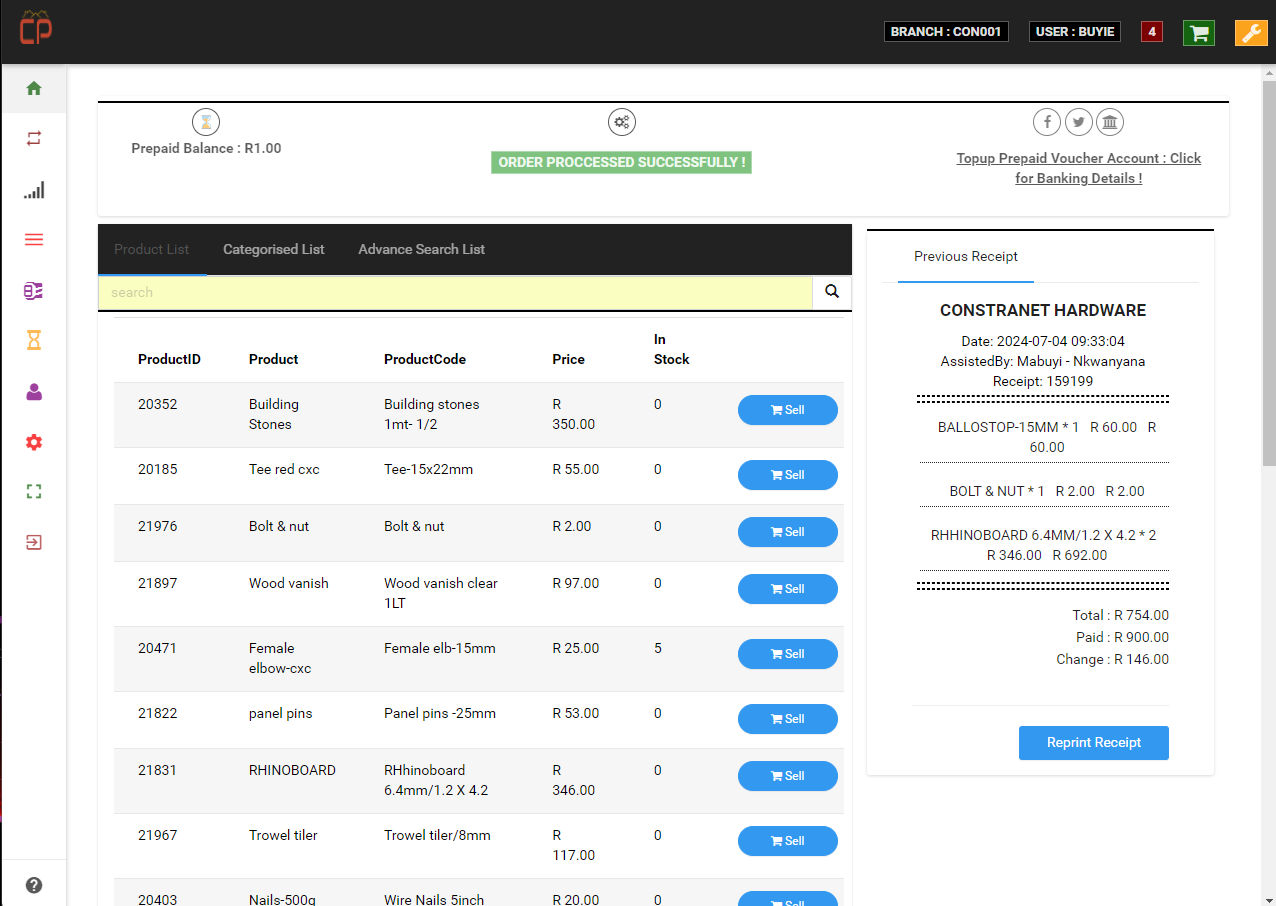The height and width of the screenshot is (906, 1276).
Task: Click the search magnifier button
Action: click(831, 292)
